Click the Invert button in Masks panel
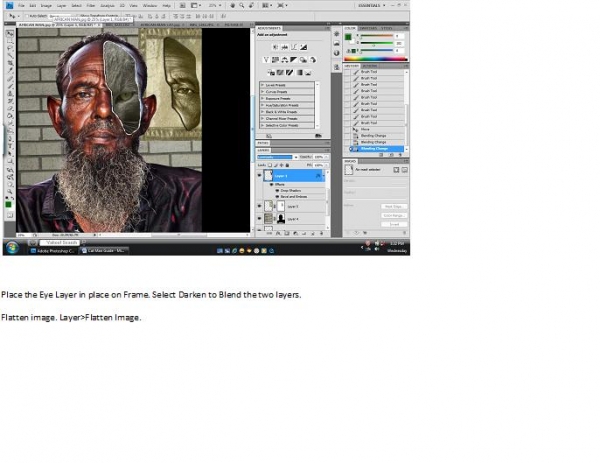 (394, 224)
